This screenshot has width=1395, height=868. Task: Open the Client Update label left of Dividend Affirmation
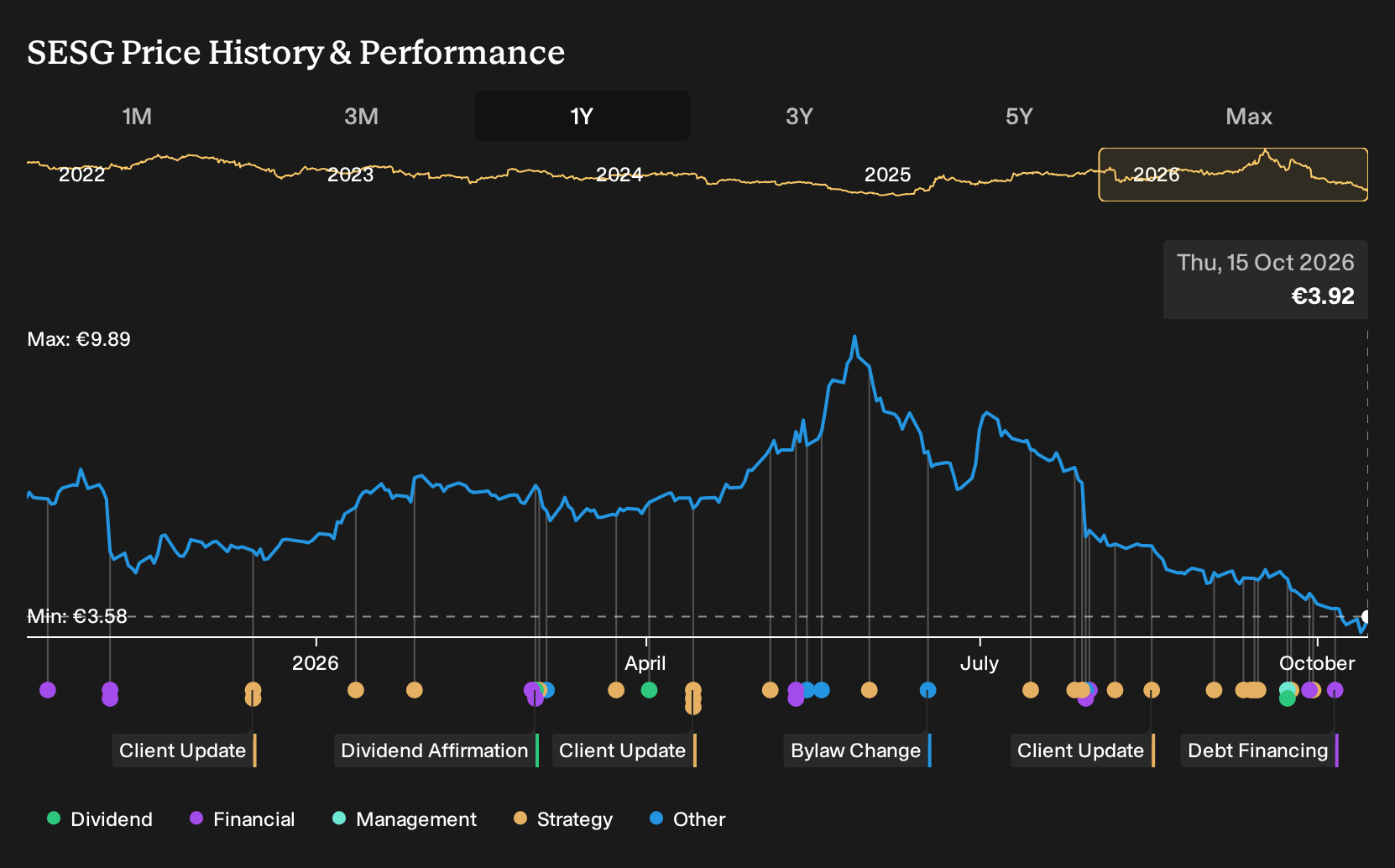click(185, 750)
